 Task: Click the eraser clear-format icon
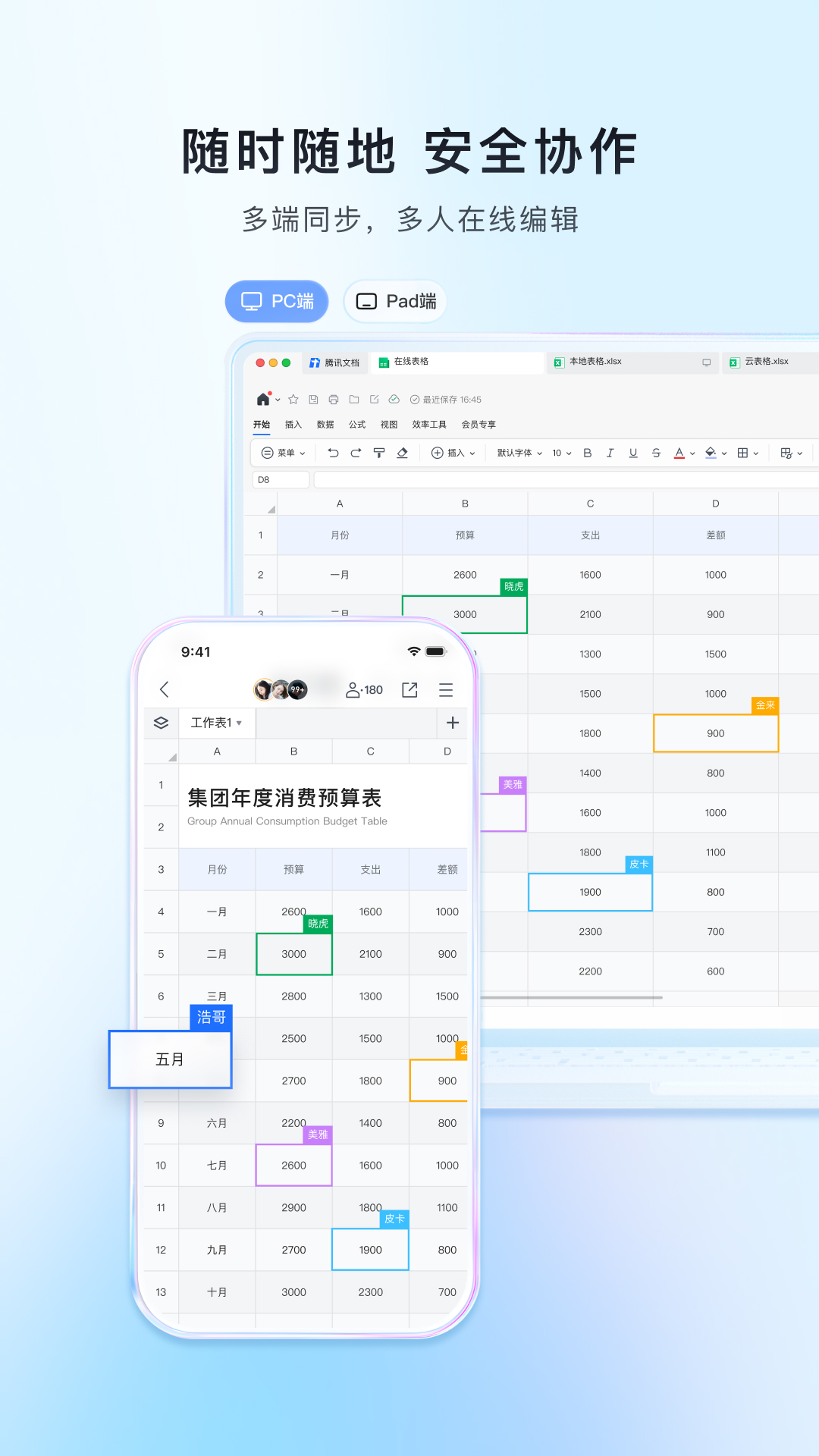point(403,453)
